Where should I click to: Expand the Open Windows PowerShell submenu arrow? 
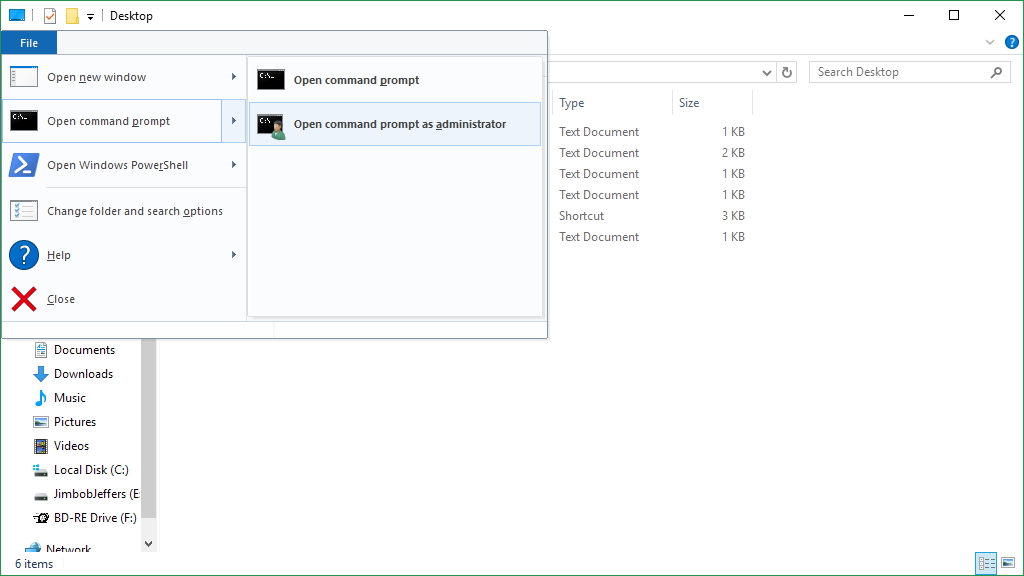[234, 165]
